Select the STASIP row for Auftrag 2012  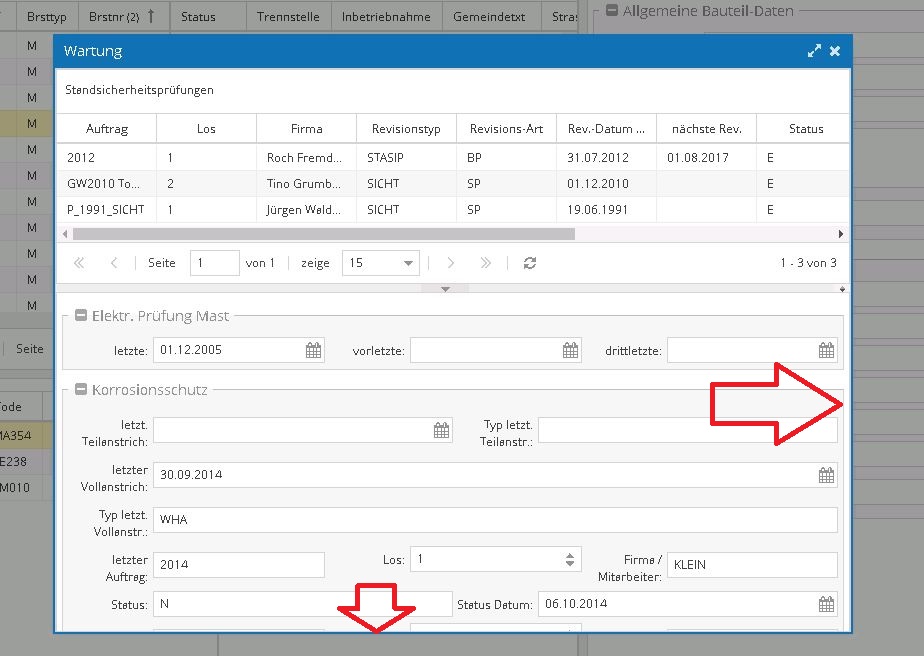[x=300, y=157]
